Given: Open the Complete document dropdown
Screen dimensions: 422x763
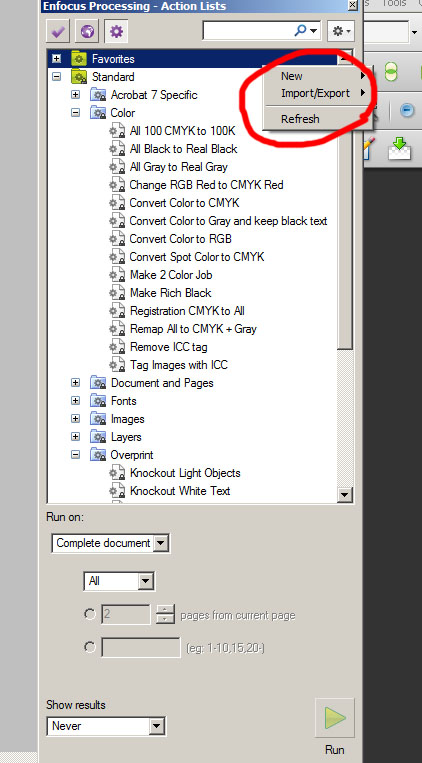Looking at the screenshot, I should pyautogui.click(x=110, y=543).
